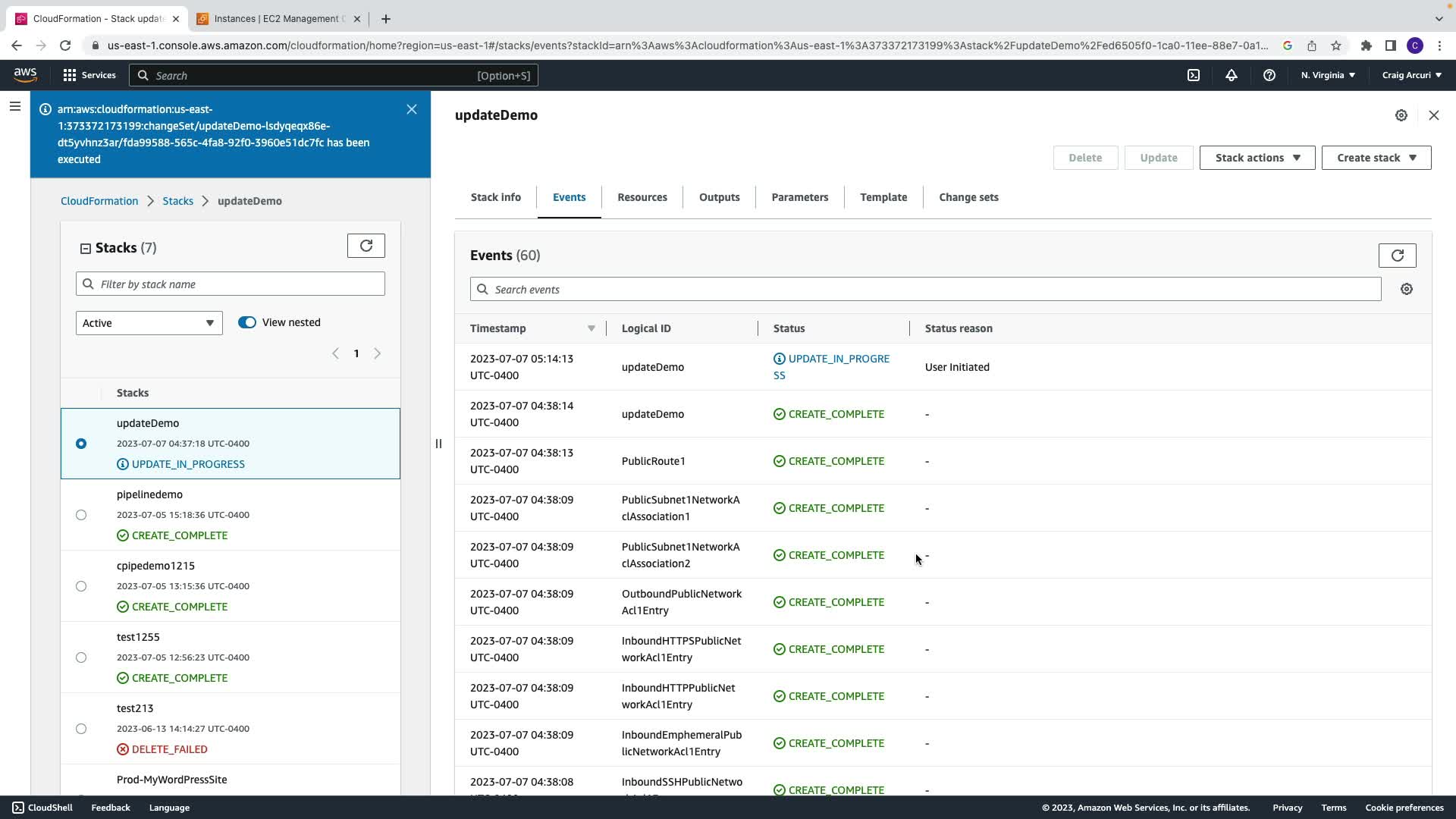Expand the Stack actions dropdown

[1257, 158]
